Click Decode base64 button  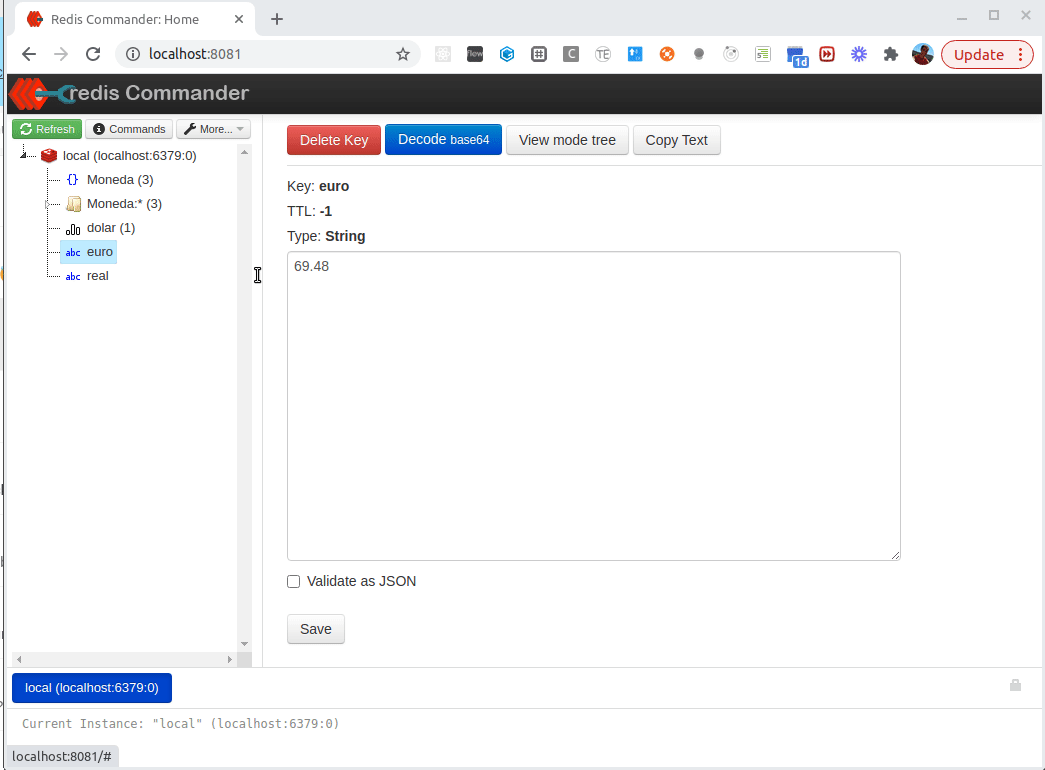pyautogui.click(x=443, y=140)
